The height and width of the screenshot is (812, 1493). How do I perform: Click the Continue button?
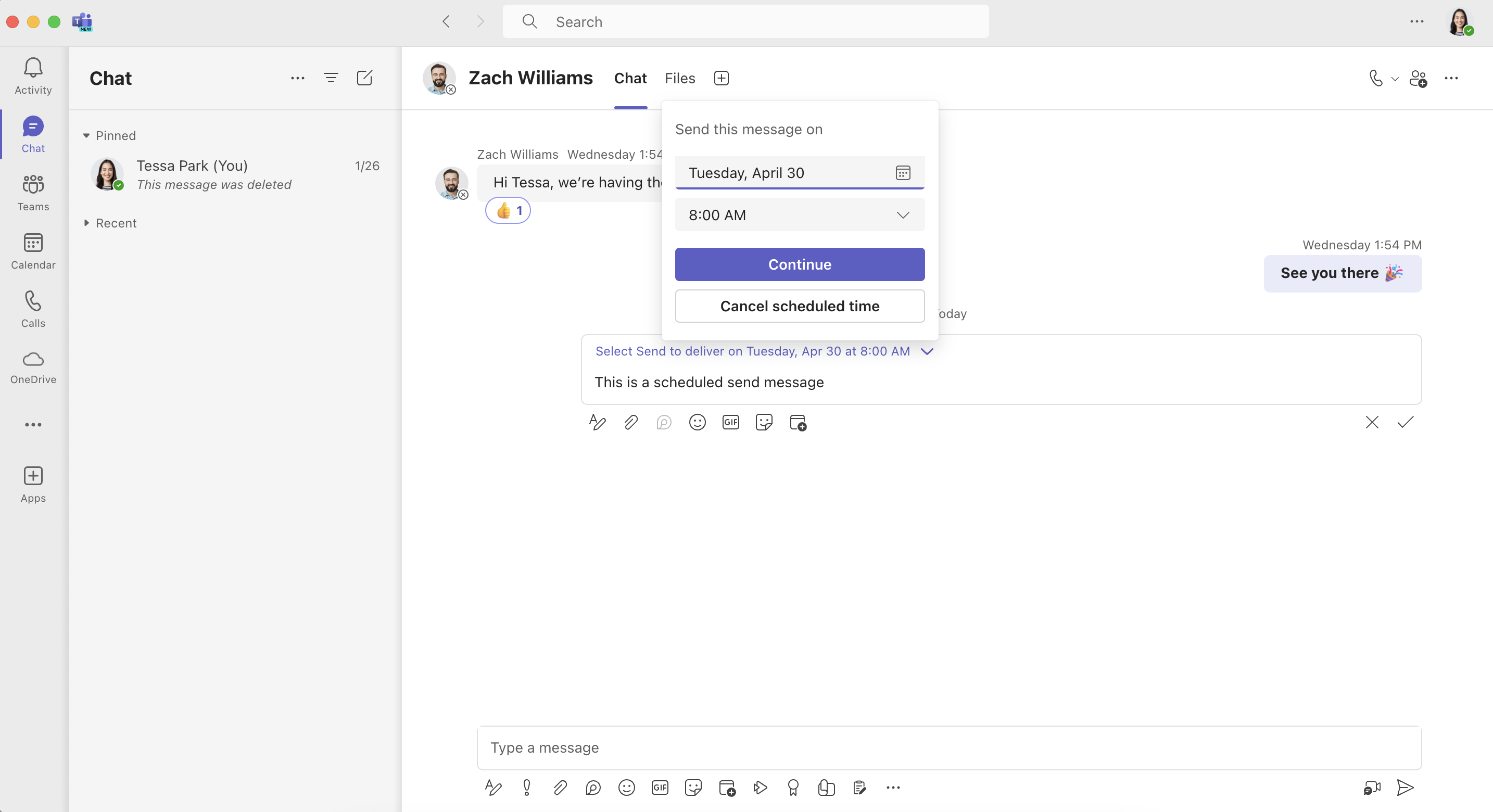tap(799, 264)
